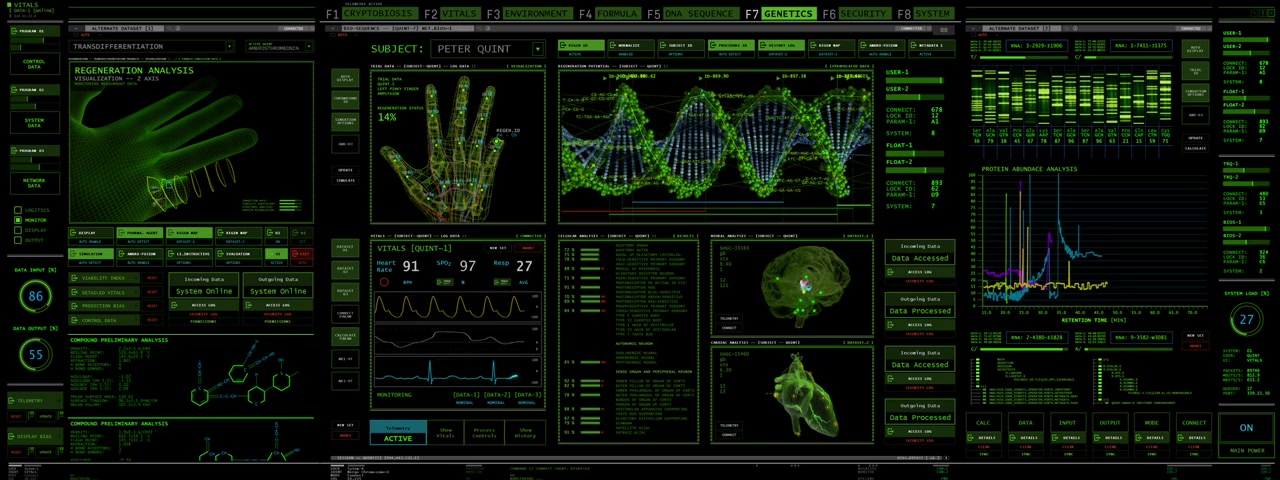The height and width of the screenshot is (480, 1280).
Task: Click the Show Vitals icon button
Action: point(445,433)
